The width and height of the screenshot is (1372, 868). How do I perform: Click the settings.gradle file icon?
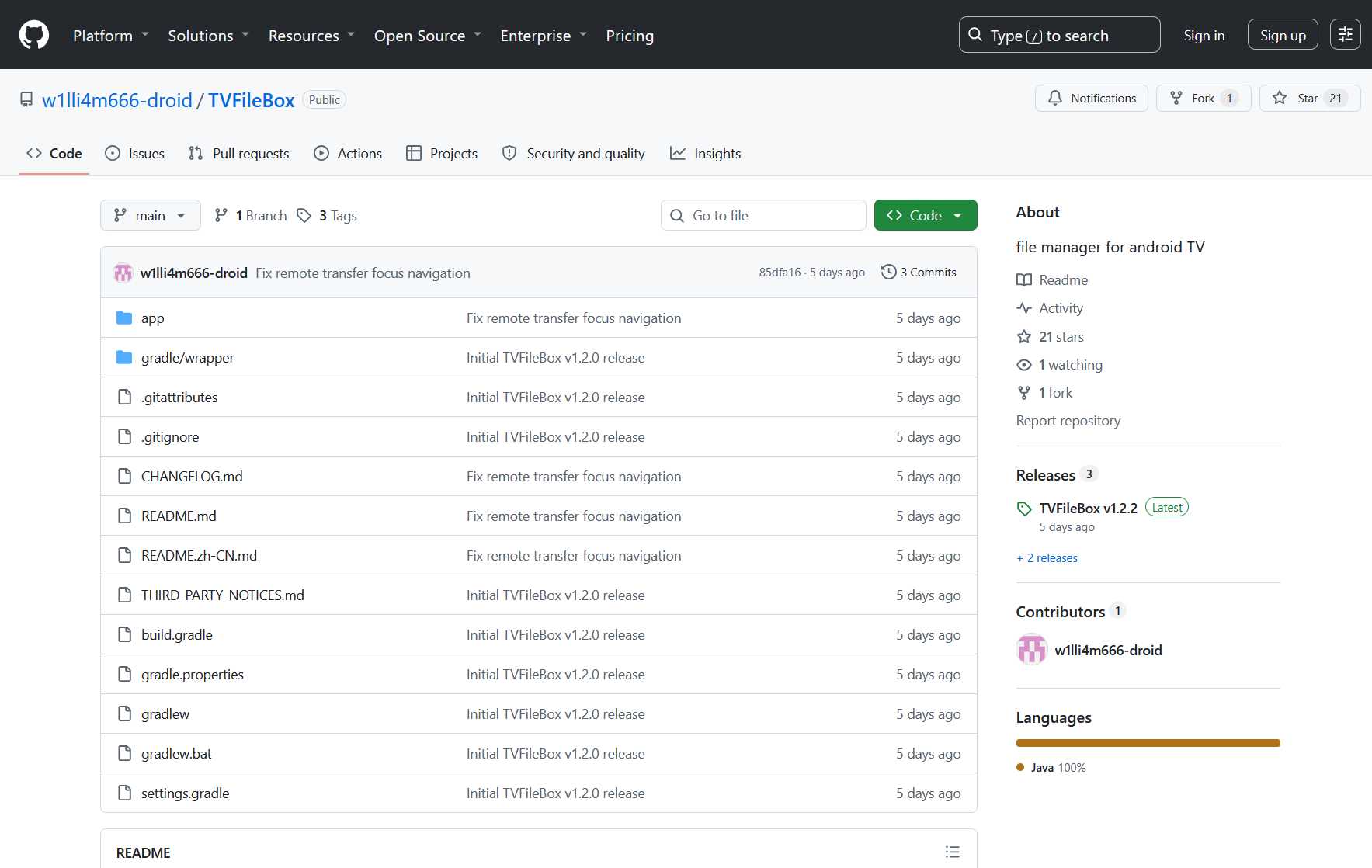[x=124, y=793]
